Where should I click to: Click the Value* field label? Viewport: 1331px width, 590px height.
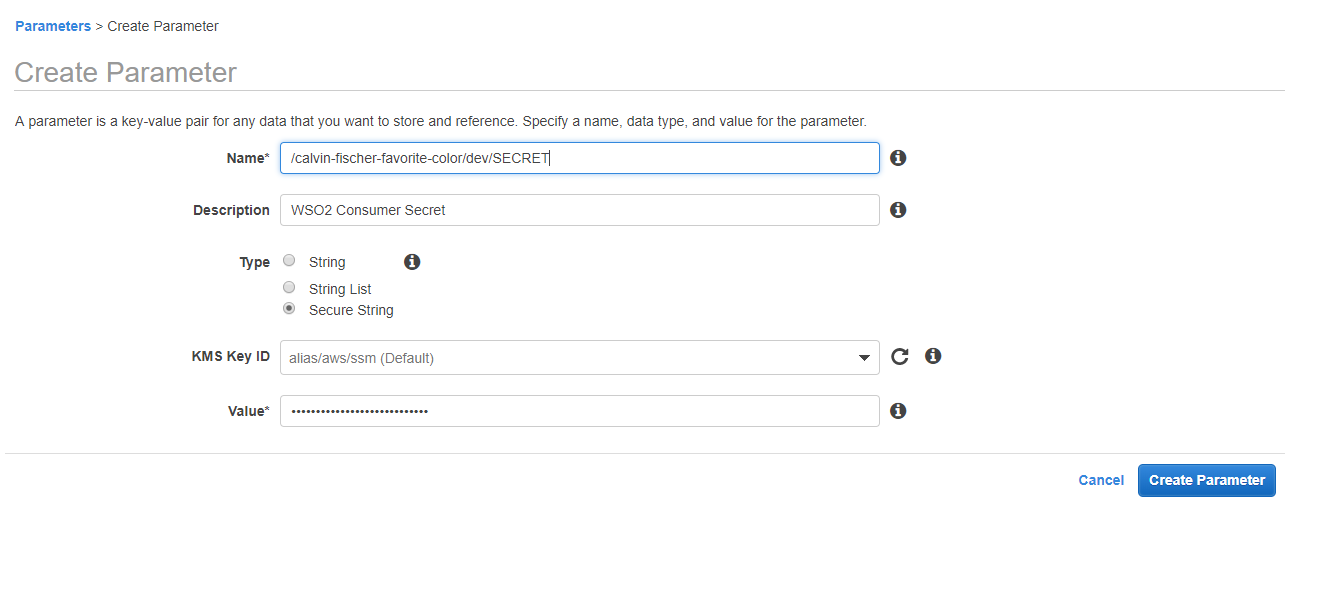249,411
